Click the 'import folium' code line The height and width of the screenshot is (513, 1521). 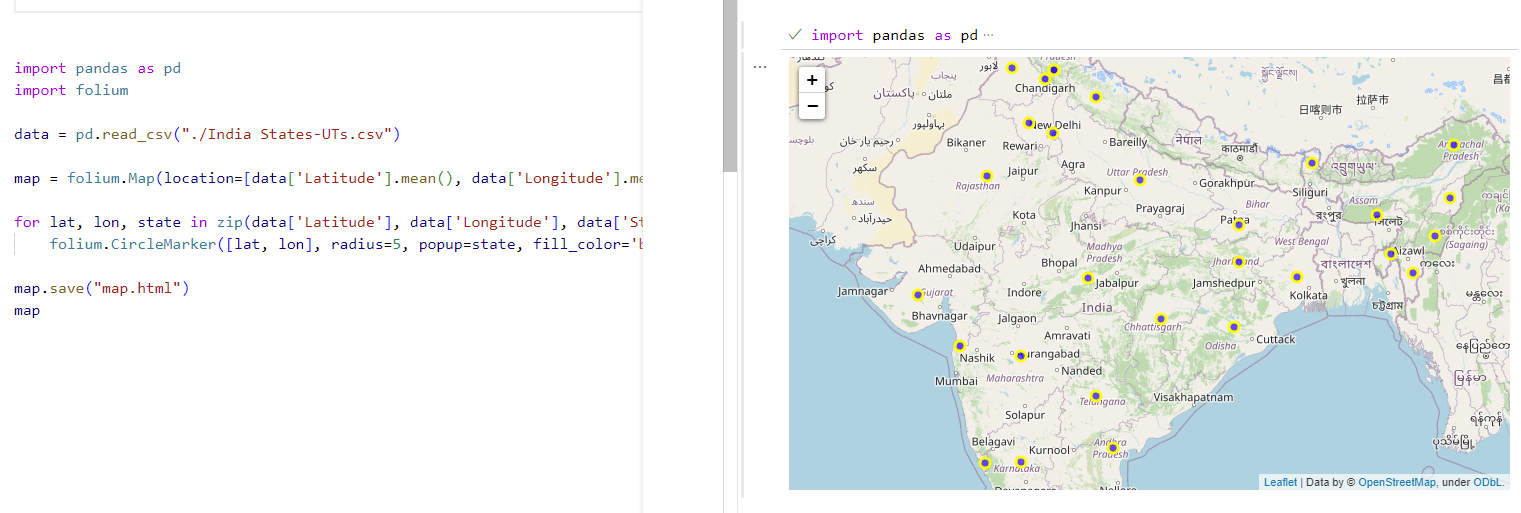(x=71, y=90)
